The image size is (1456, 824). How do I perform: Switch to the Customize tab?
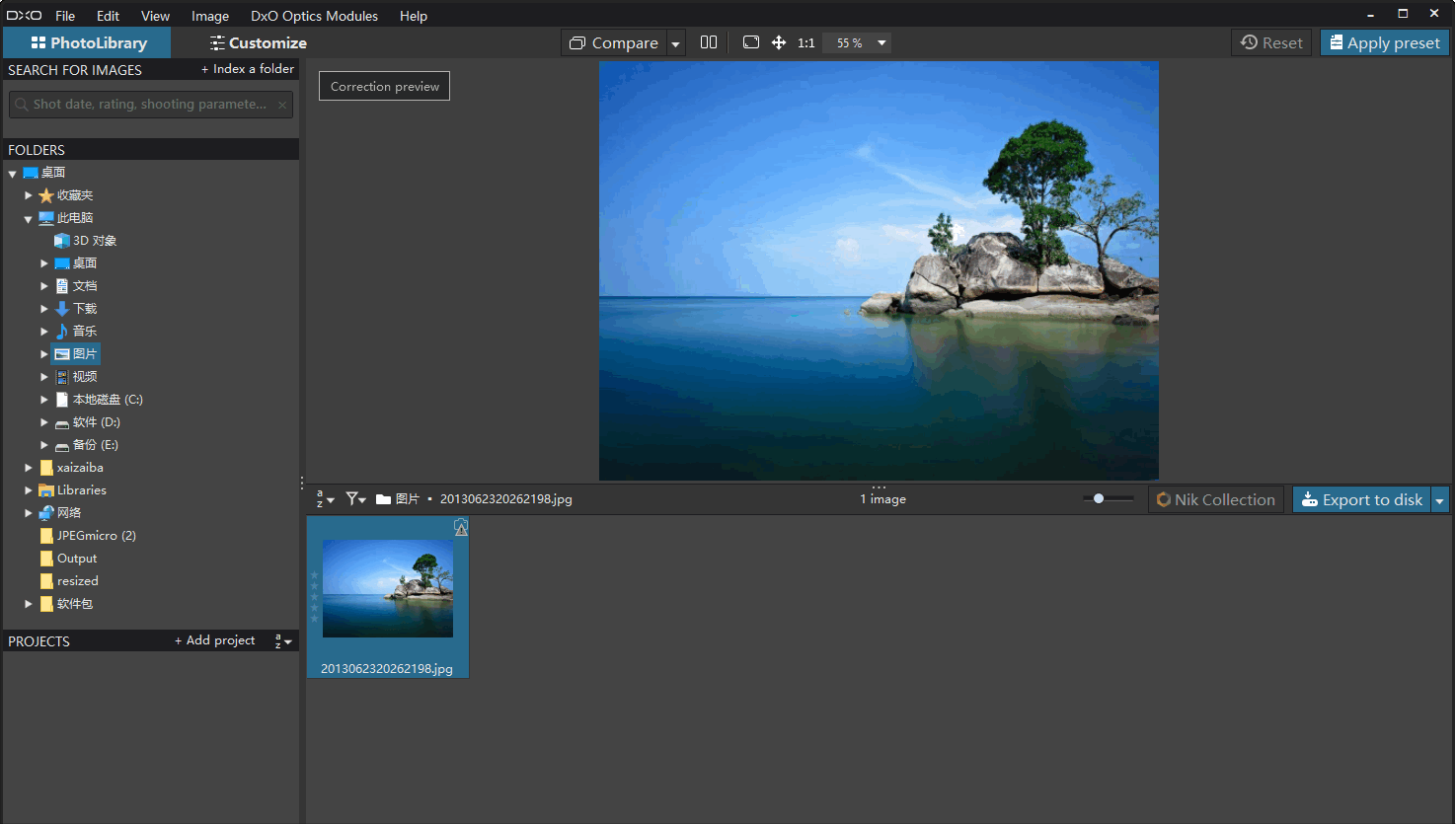click(x=258, y=43)
